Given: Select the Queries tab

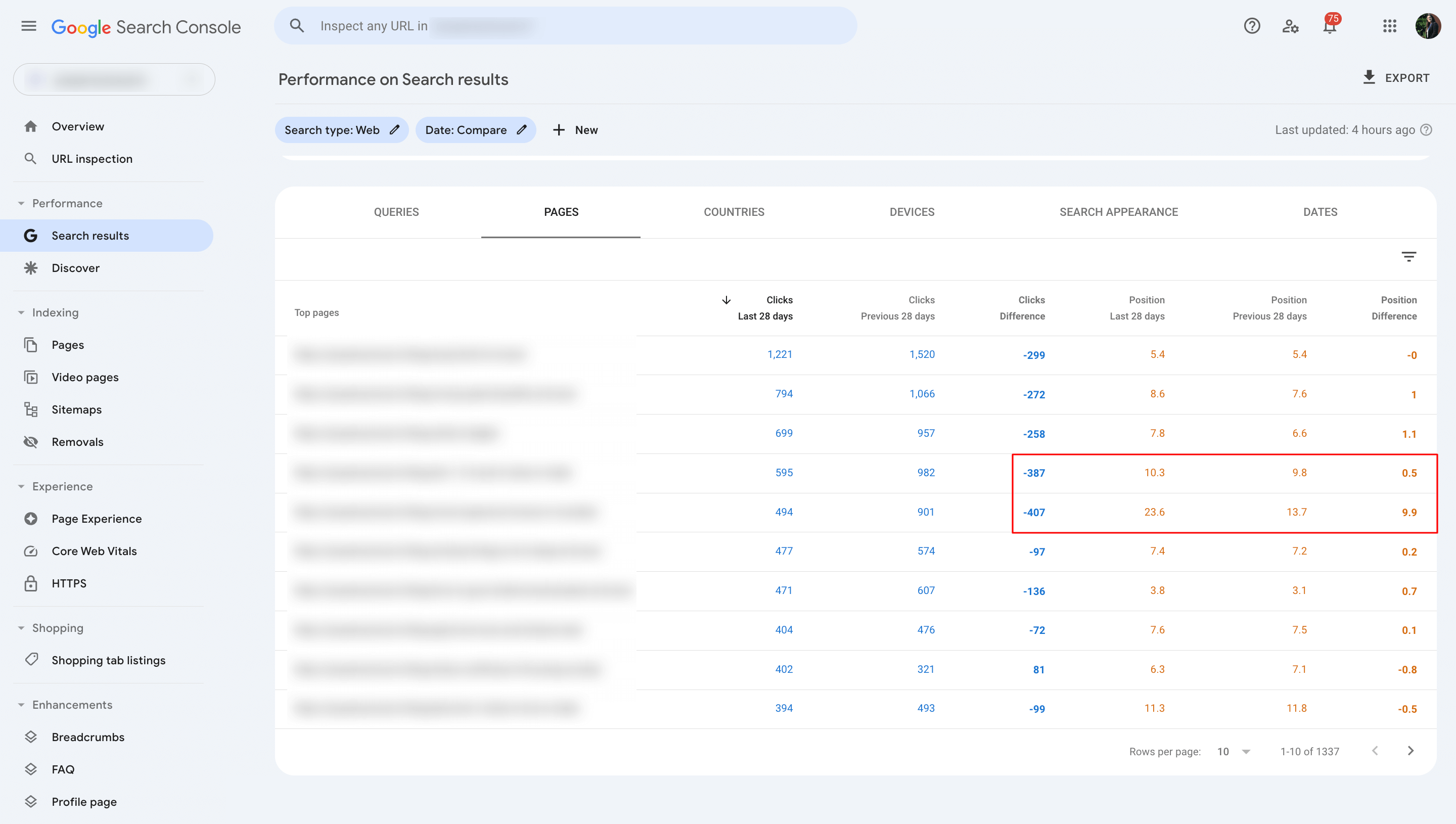Looking at the screenshot, I should coord(397,212).
